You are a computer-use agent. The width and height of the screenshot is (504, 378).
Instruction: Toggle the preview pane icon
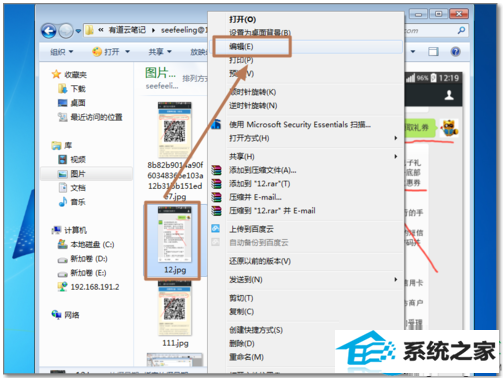(433, 52)
